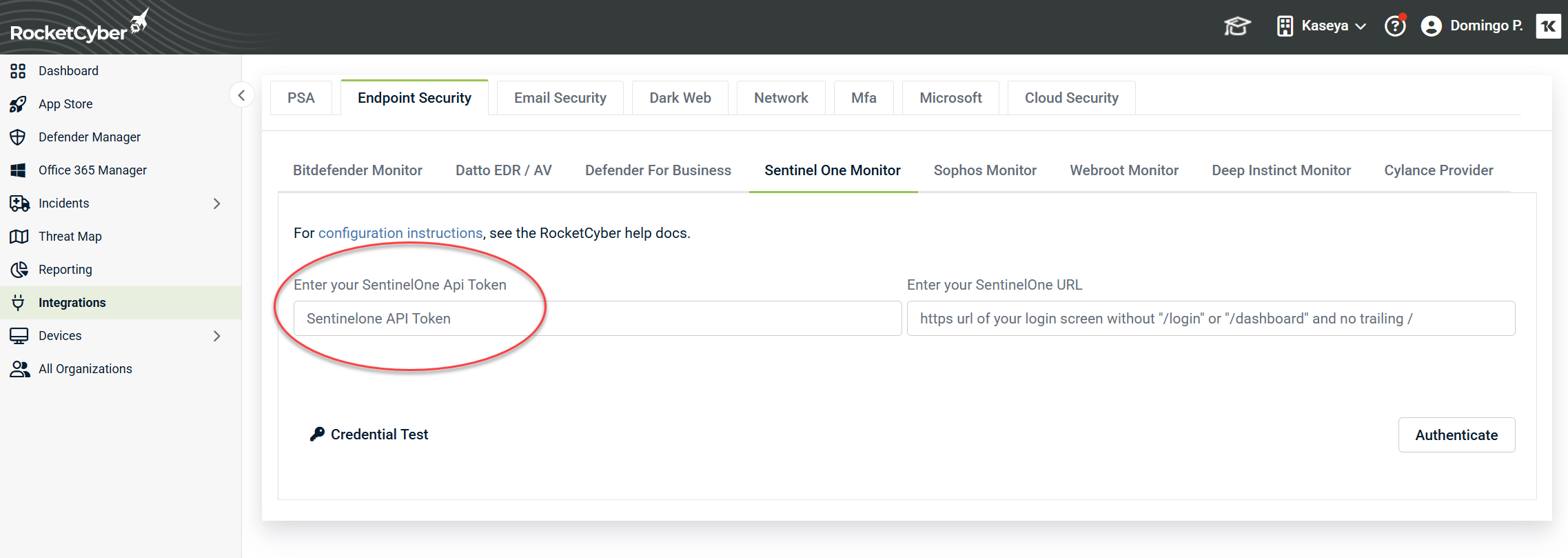Viewport: 1568px width, 558px height.
Task: Open the Cloud Security tab
Action: (x=1071, y=98)
